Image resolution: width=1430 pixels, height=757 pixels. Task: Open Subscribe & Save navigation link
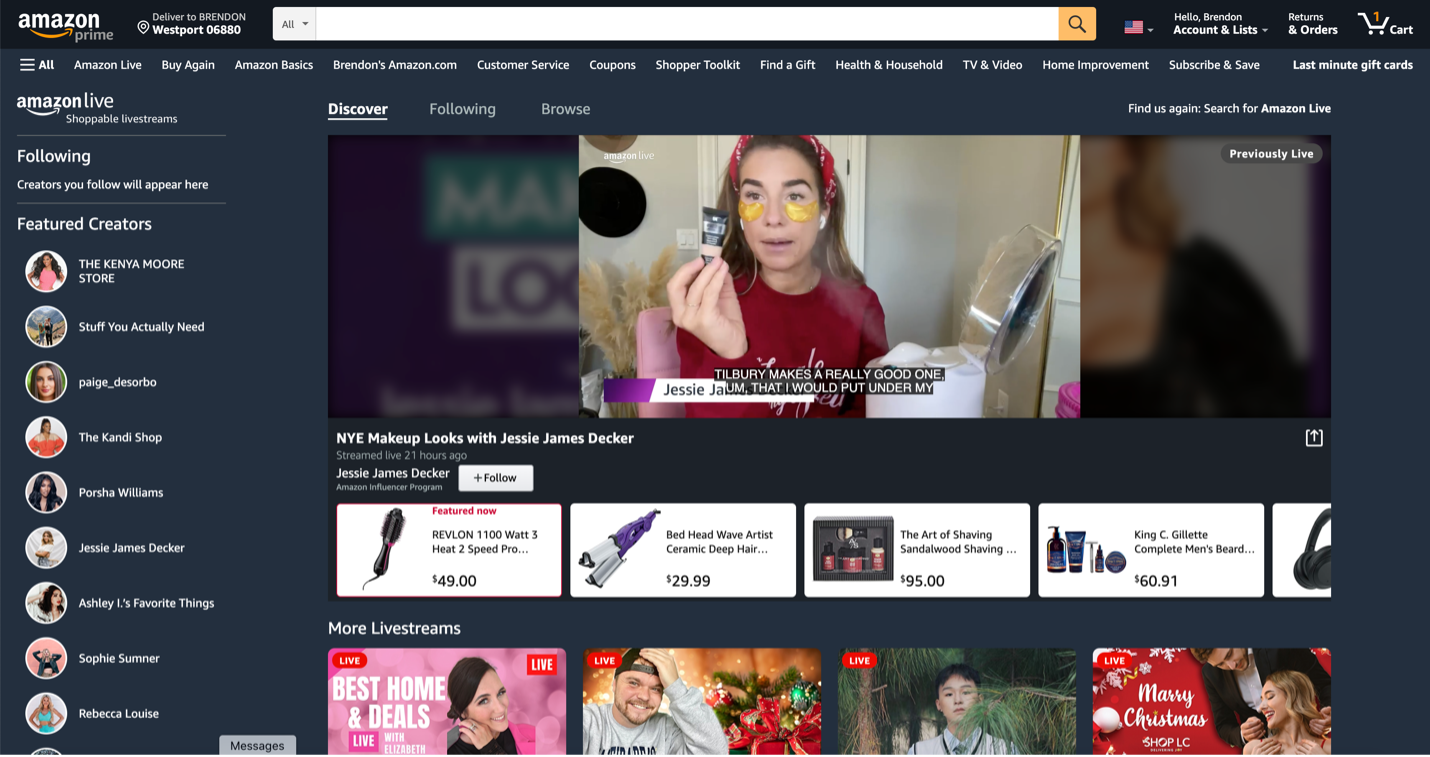pos(1214,65)
